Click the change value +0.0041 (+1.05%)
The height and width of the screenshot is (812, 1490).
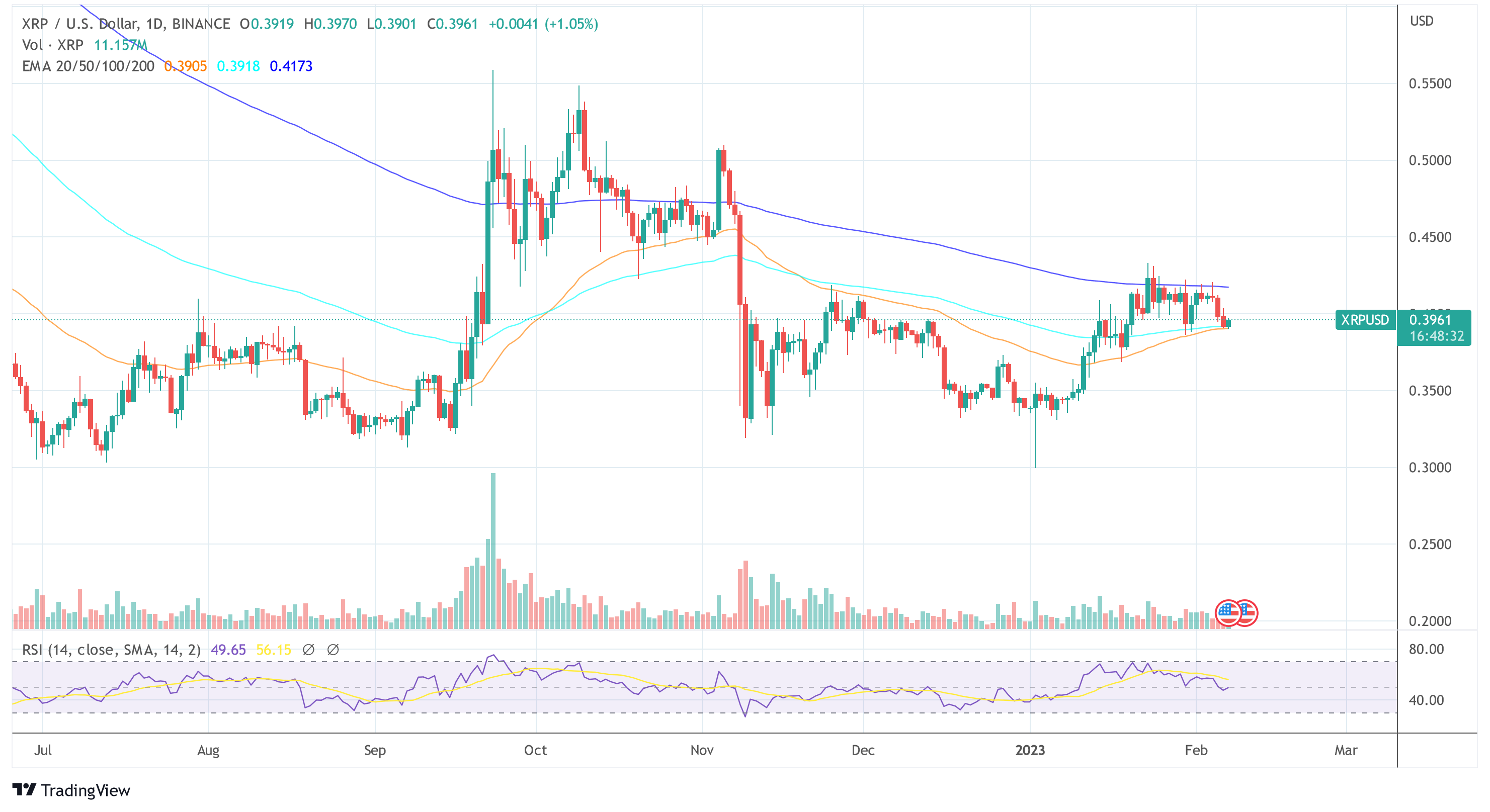pyautogui.click(x=543, y=24)
